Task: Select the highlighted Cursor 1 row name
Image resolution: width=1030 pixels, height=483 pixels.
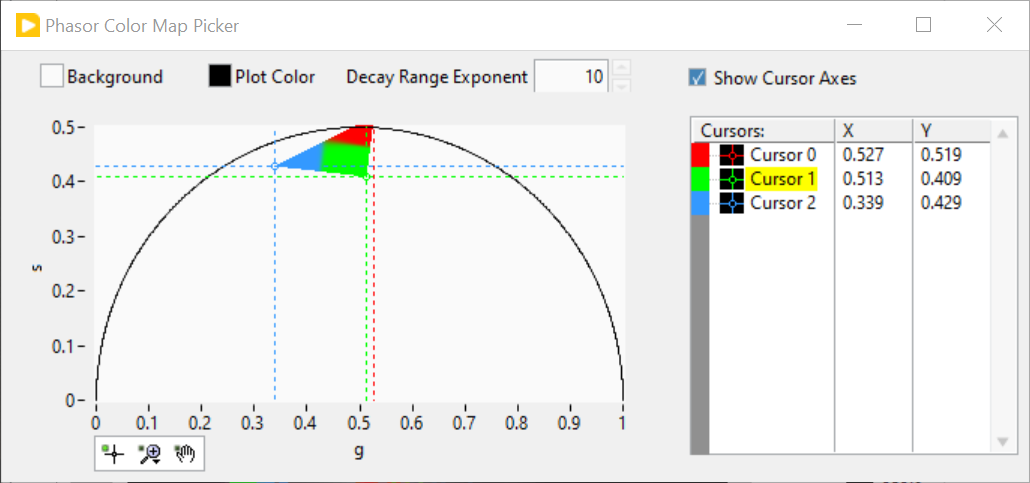Action: coord(783,179)
